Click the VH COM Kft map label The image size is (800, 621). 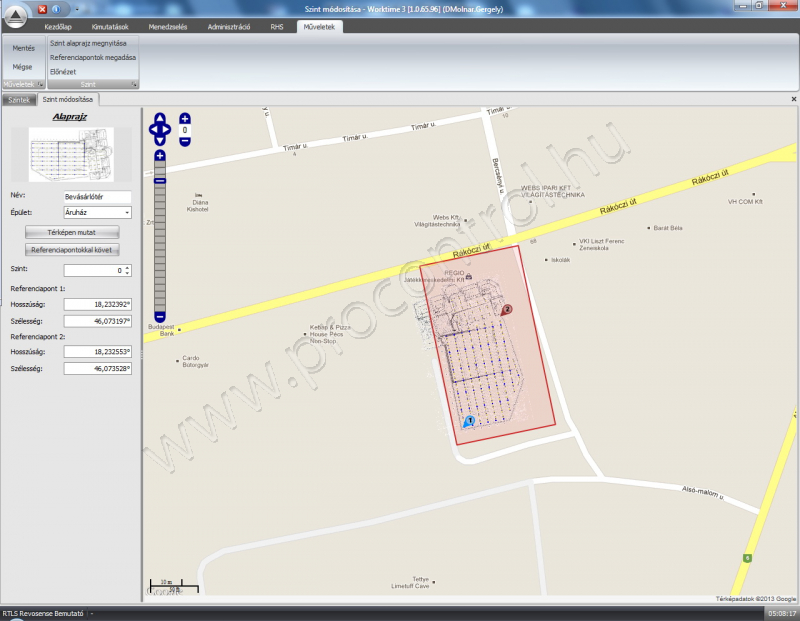tap(745, 202)
